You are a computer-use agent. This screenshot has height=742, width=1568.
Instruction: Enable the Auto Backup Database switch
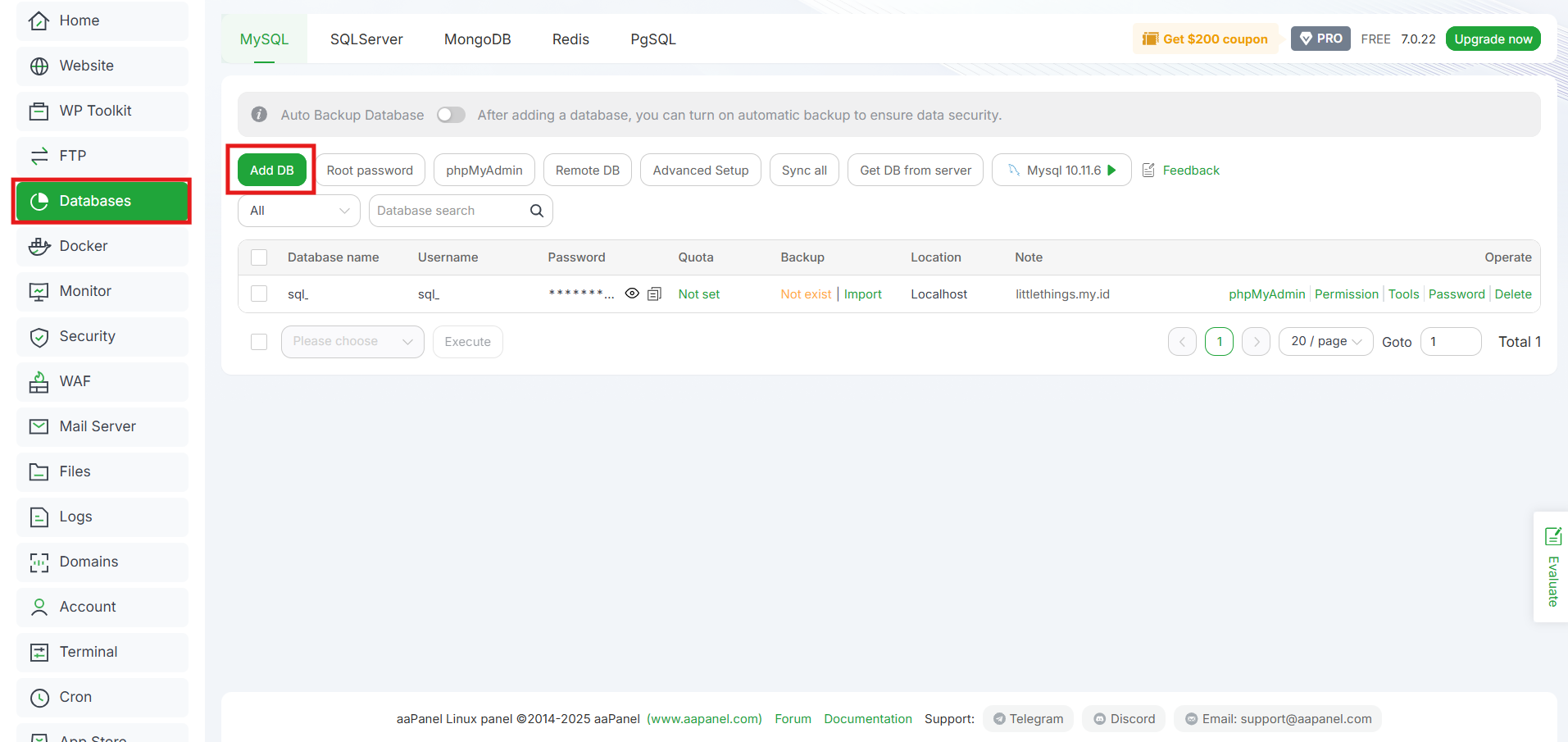pos(451,115)
